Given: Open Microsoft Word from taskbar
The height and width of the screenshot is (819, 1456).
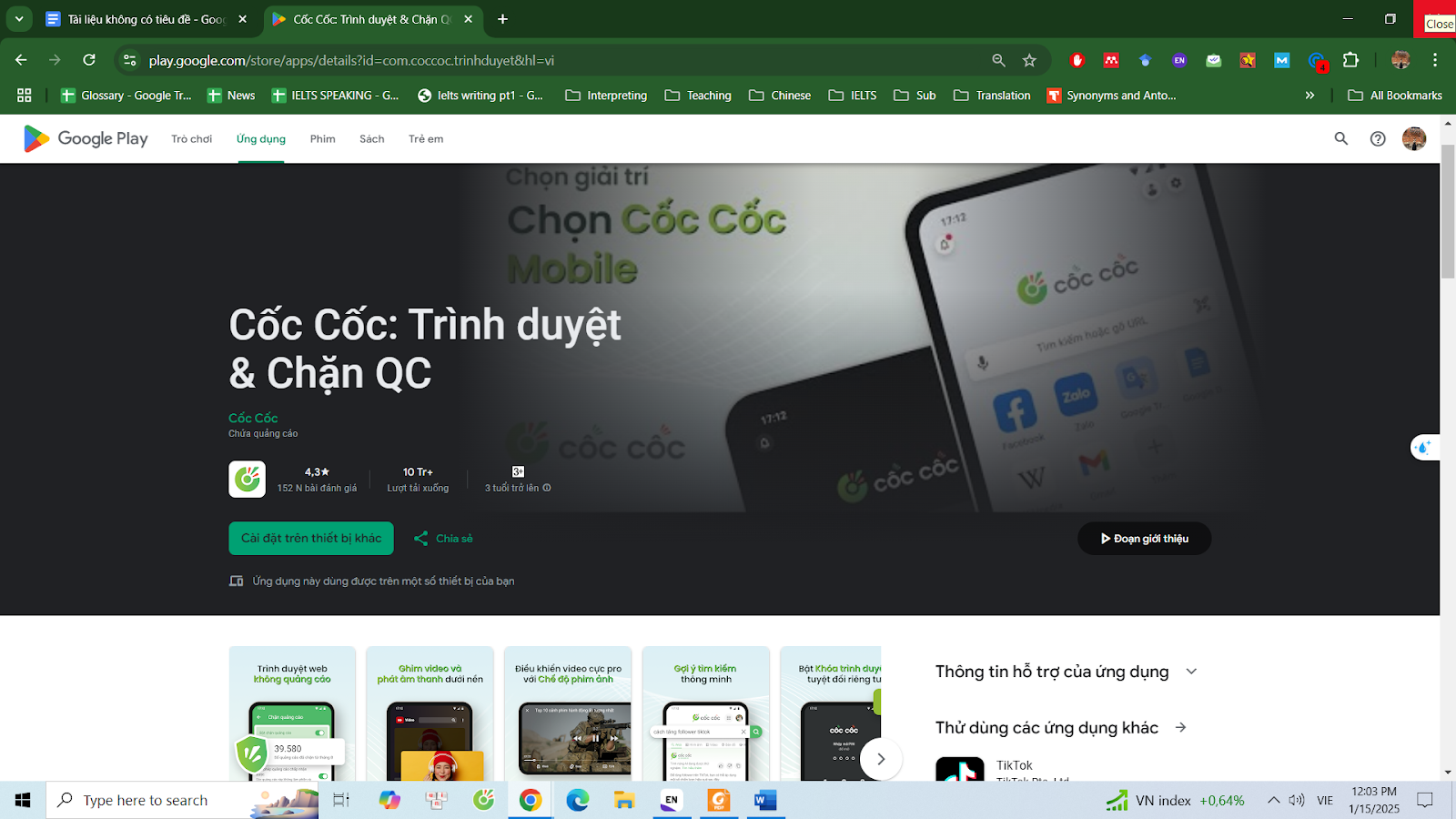Looking at the screenshot, I should click(x=765, y=800).
